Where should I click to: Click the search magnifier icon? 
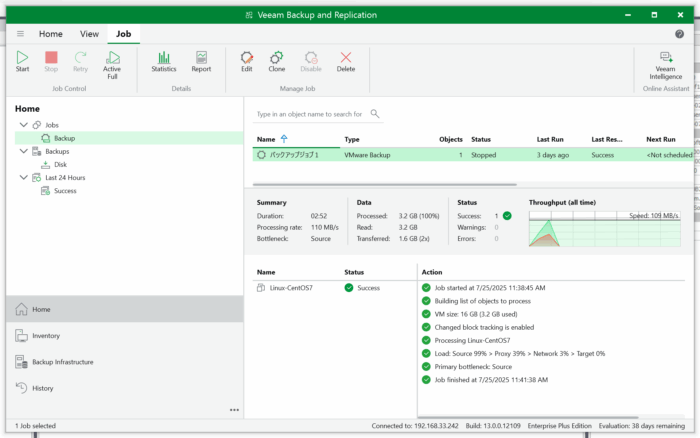click(x=375, y=114)
